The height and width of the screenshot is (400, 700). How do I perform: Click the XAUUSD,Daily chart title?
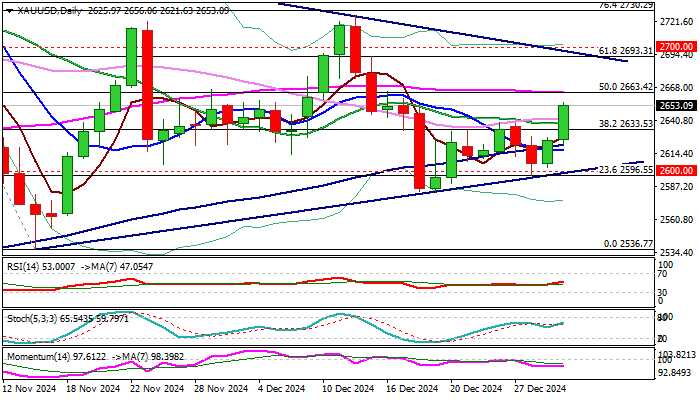42,9
